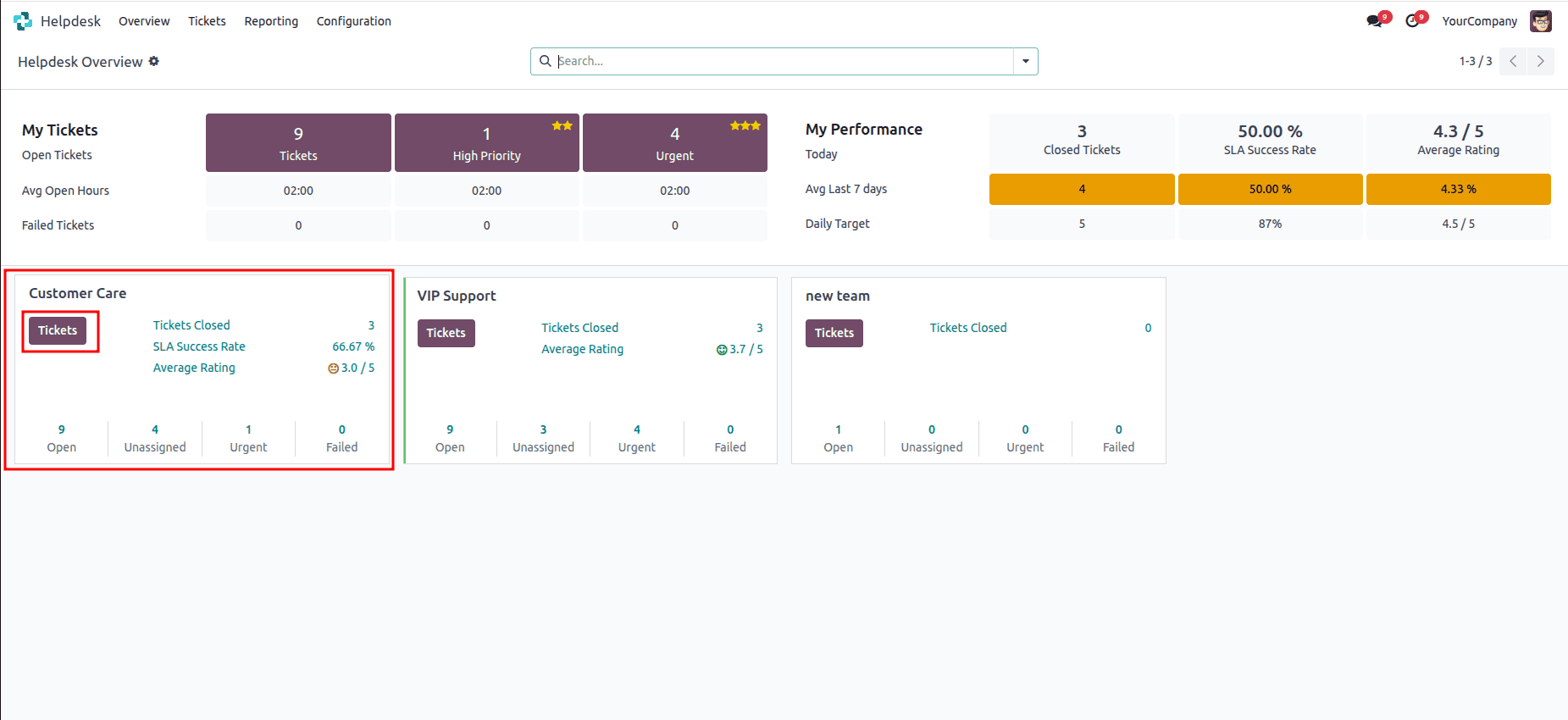Click new team Tickets Closed link
Image resolution: width=1568 pixels, height=720 pixels.
[968, 328]
